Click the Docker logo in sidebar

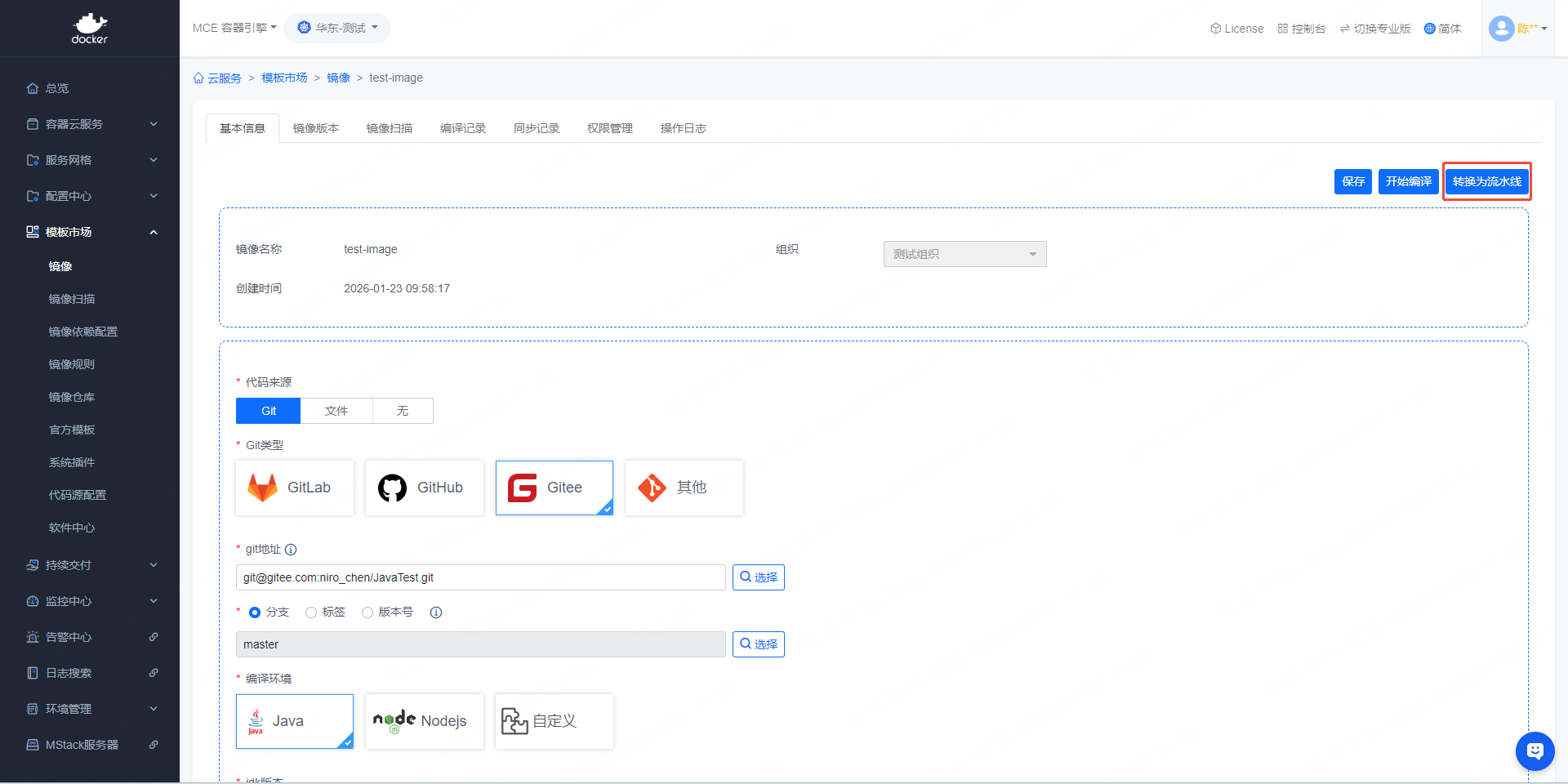(90, 29)
